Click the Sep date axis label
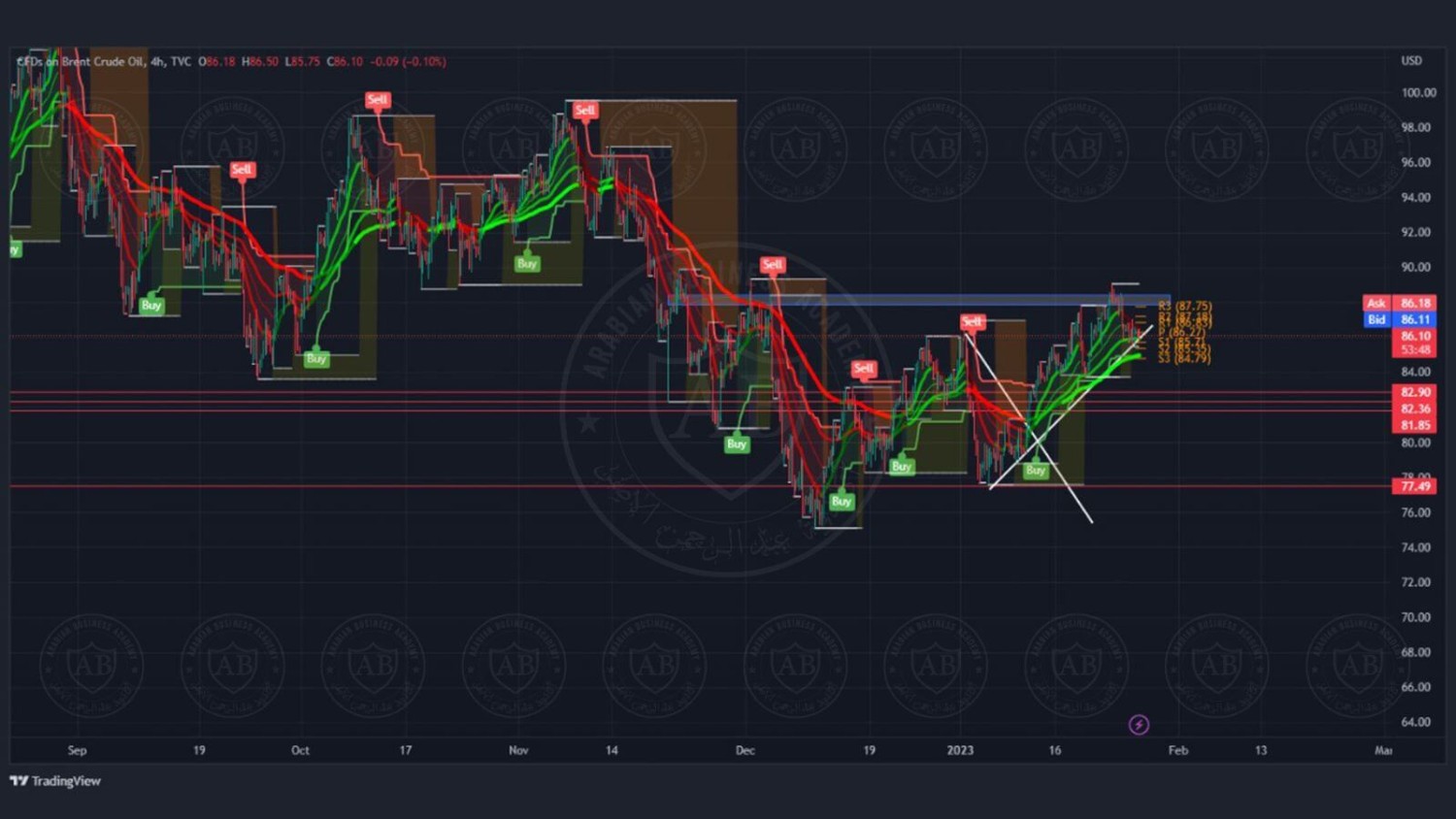This screenshot has width=1456, height=819. click(x=78, y=750)
